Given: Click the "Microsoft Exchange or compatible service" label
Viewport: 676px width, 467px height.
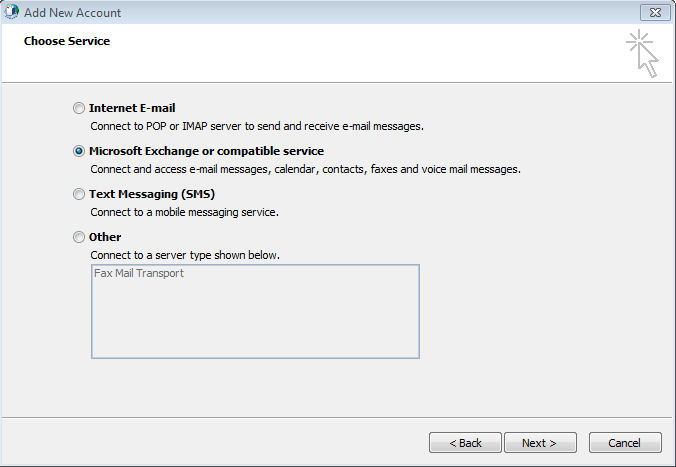Looking at the screenshot, I should (206, 151).
